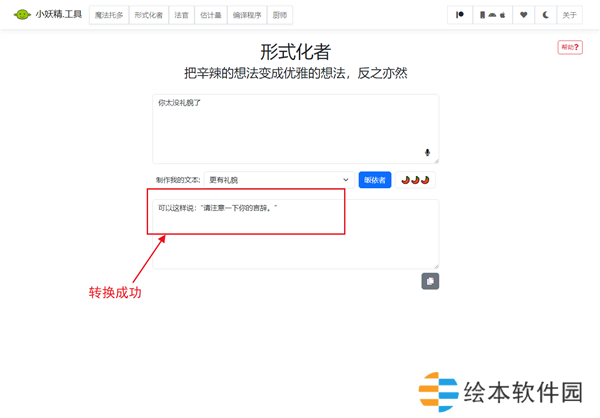The height and width of the screenshot is (418, 600).
Task: Click the microphone voice input icon
Action: click(x=428, y=153)
